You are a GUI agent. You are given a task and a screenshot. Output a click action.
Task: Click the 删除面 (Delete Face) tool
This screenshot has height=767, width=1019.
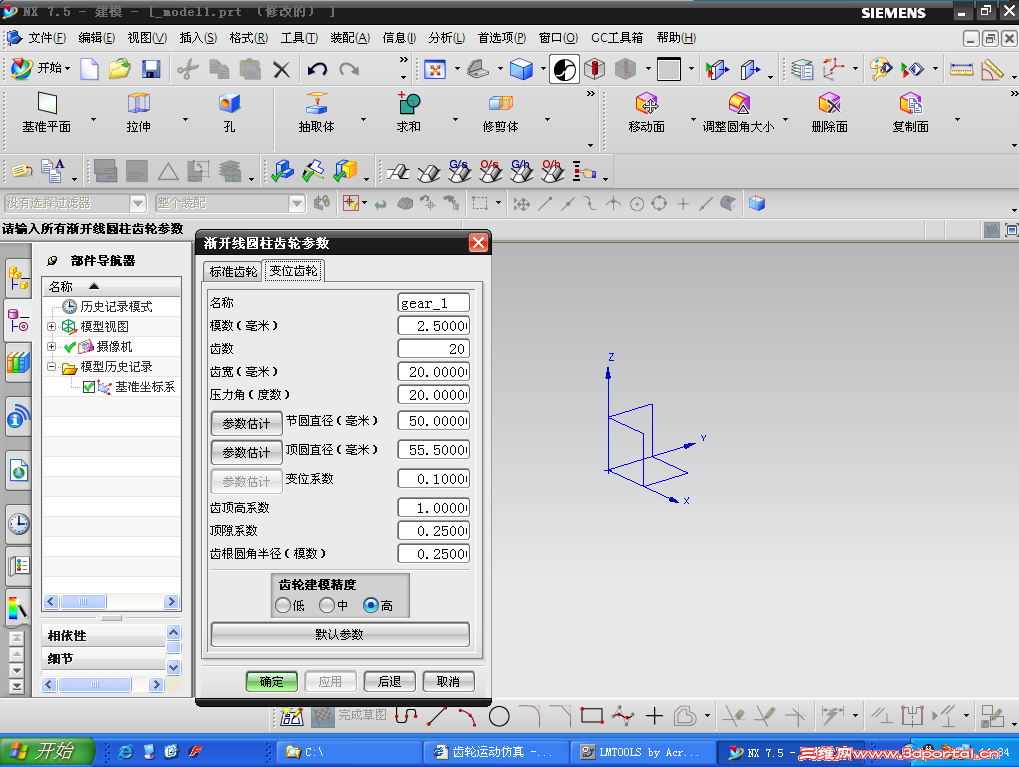click(x=829, y=112)
